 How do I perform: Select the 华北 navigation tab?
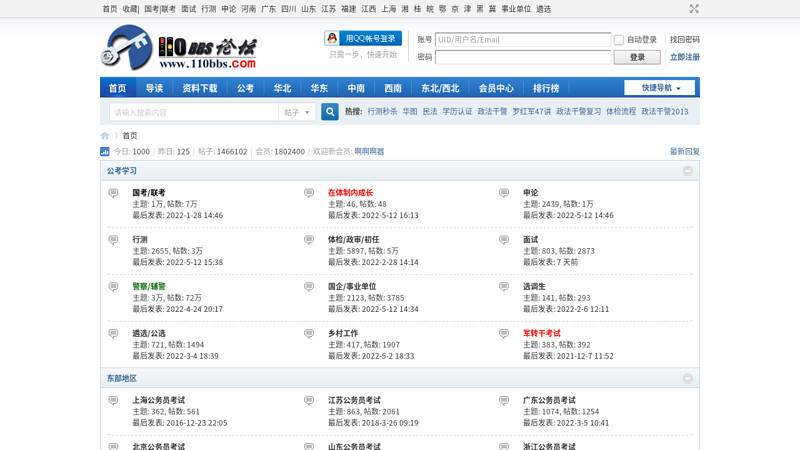[282, 88]
